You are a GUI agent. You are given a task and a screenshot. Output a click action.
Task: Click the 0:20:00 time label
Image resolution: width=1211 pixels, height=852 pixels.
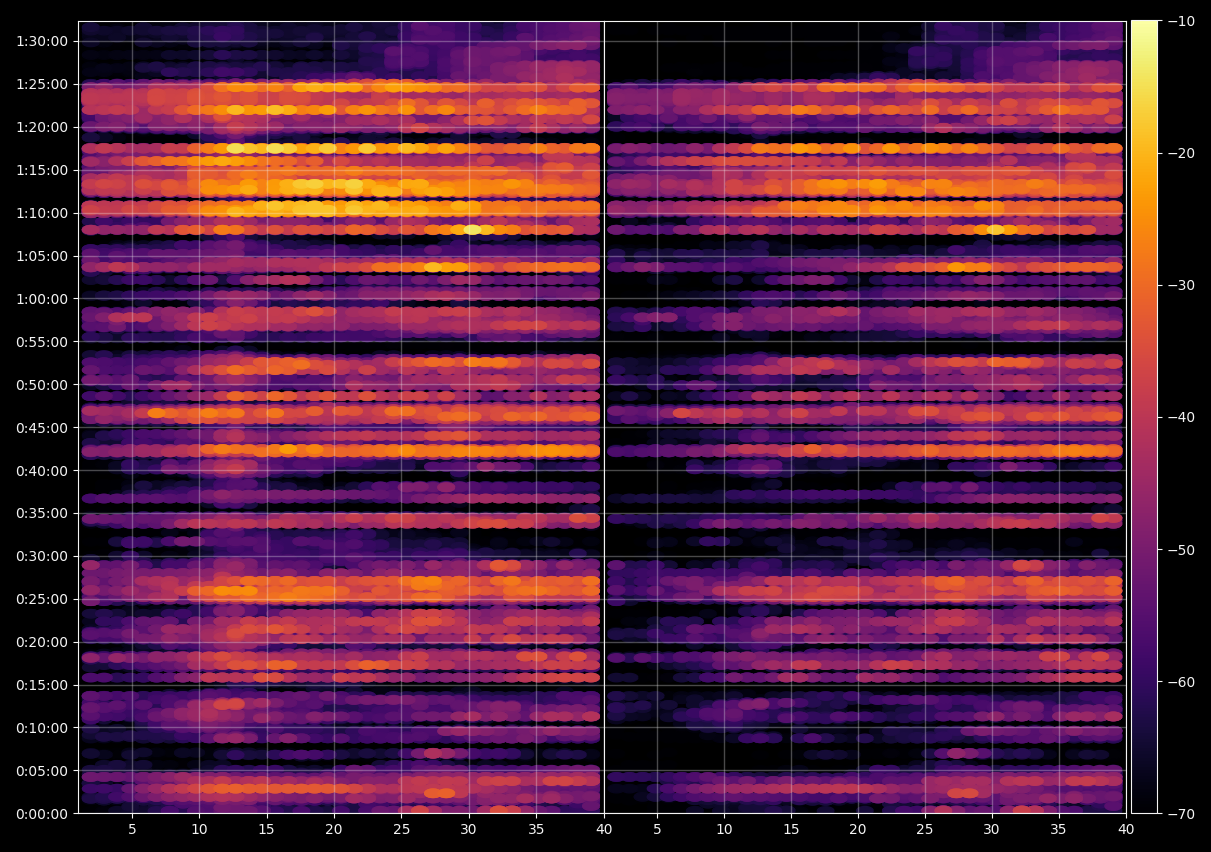(42, 642)
